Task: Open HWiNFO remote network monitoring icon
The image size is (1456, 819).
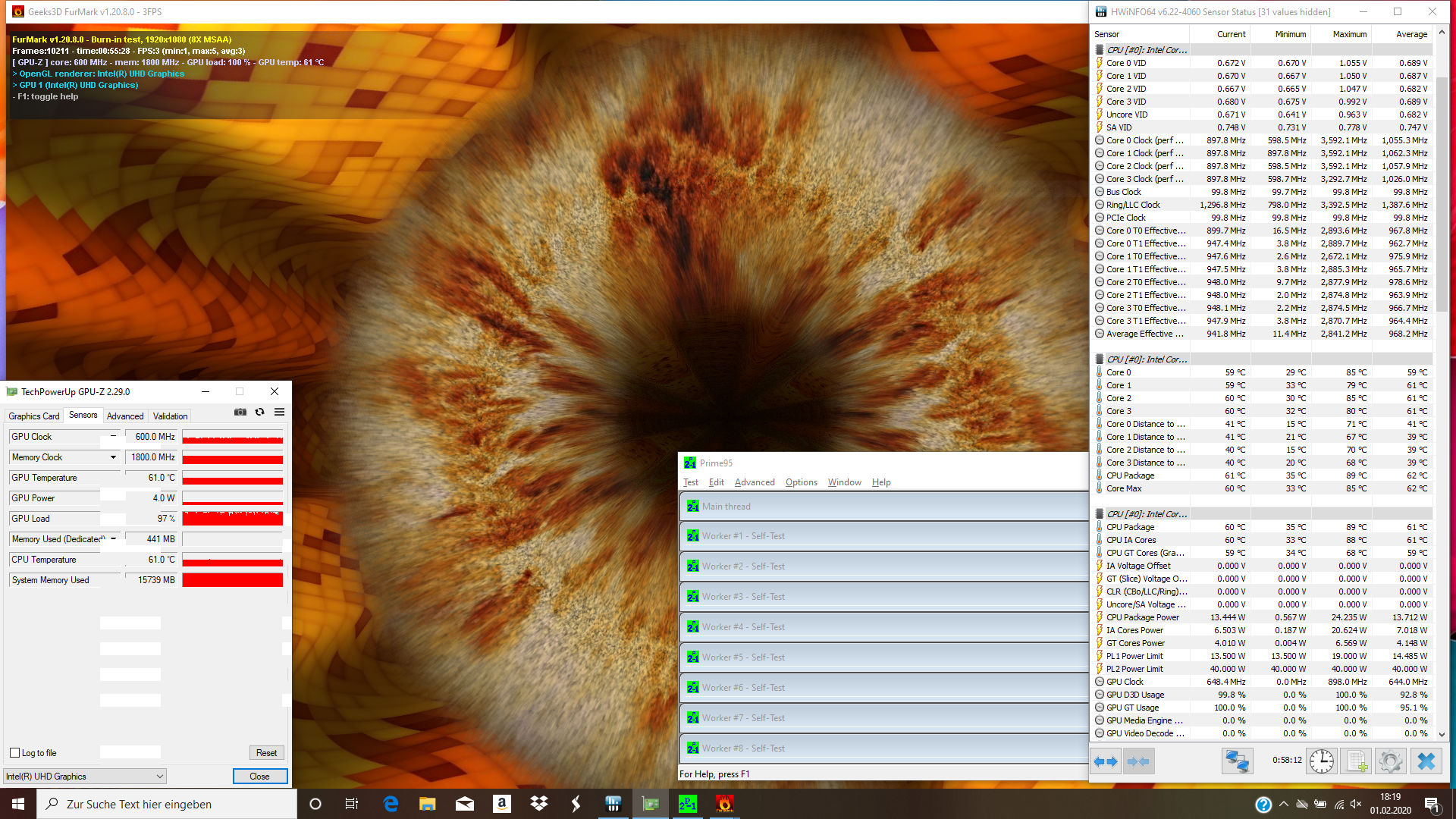Action: [1237, 761]
